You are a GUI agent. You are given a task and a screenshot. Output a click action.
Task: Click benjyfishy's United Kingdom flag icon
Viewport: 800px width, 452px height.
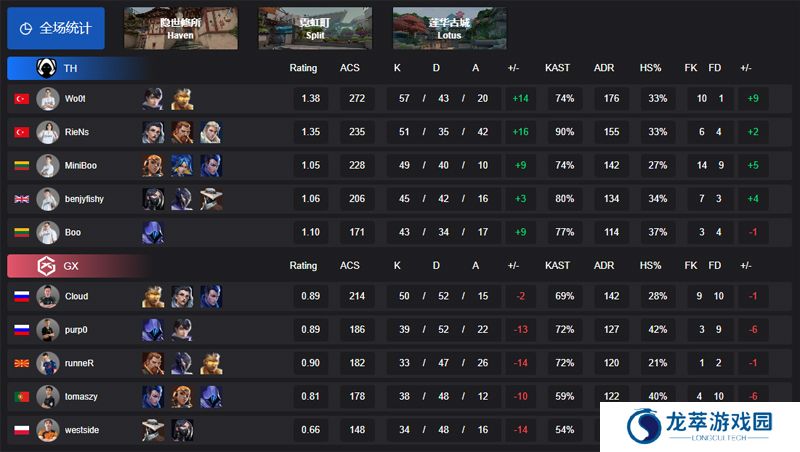point(21,199)
